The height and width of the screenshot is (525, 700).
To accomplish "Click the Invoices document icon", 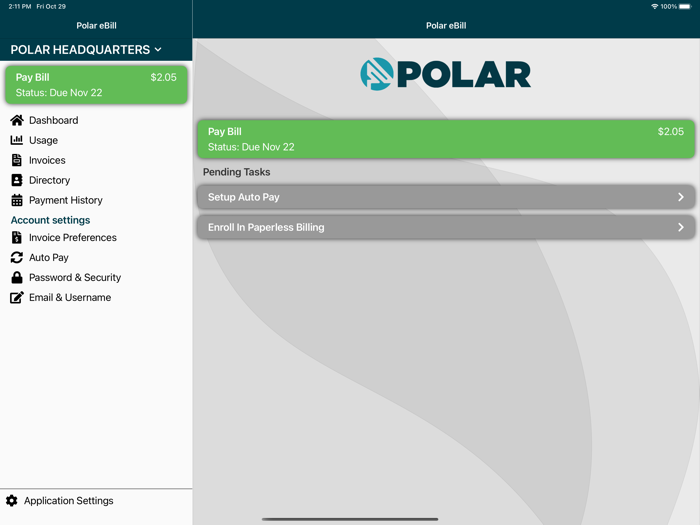I will coord(17,160).
